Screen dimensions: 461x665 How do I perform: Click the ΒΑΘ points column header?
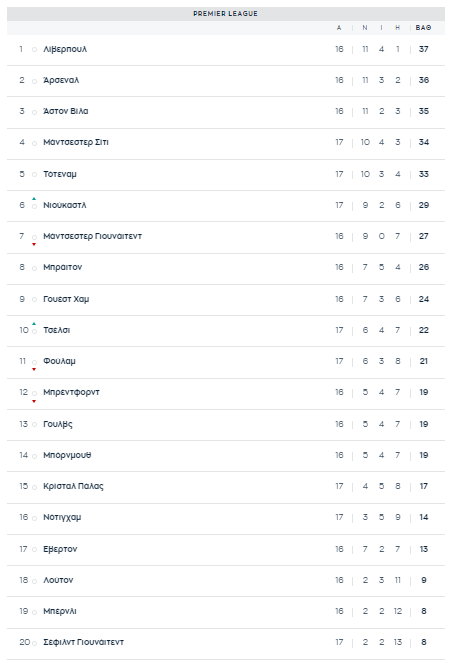[x=423, y=28]
